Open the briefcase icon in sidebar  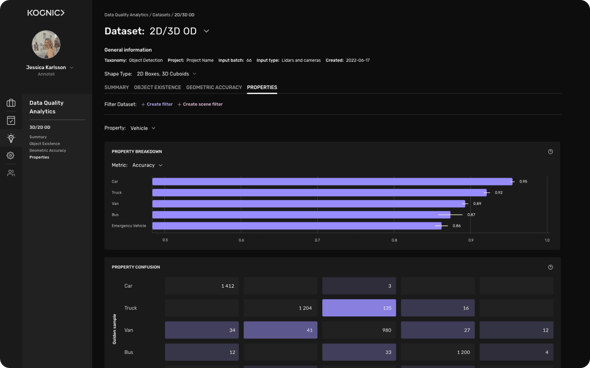[11, 103]
